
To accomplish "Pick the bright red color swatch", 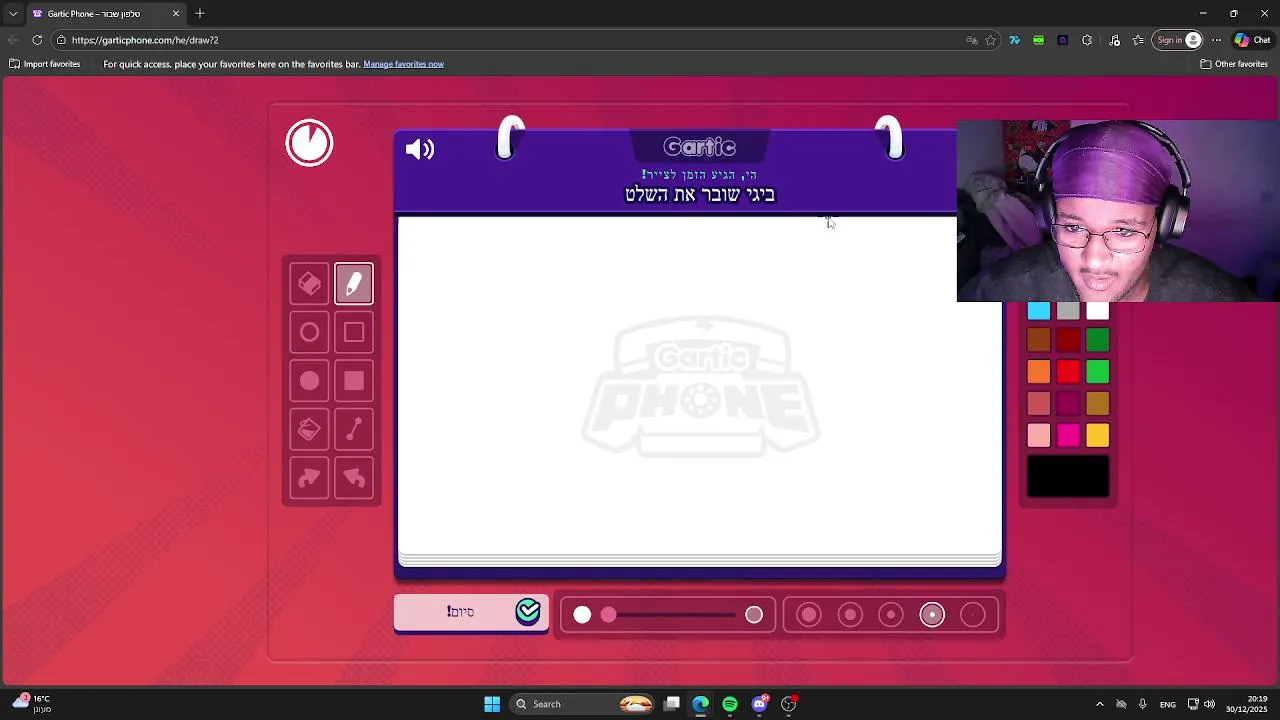I will [1068, 372].
